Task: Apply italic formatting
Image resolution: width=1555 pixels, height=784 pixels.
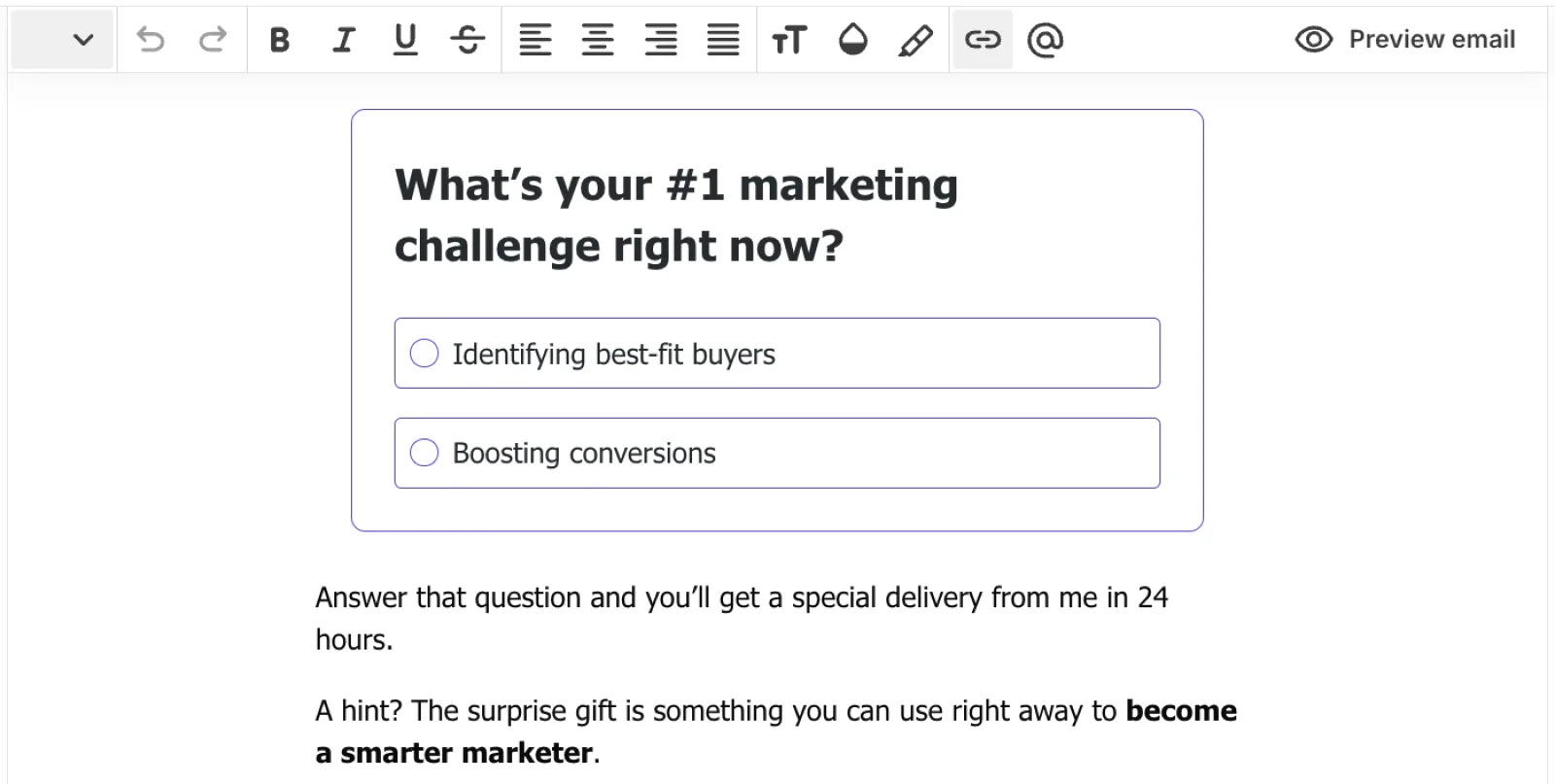Action: pyautogui.click(x=342, y=40)
